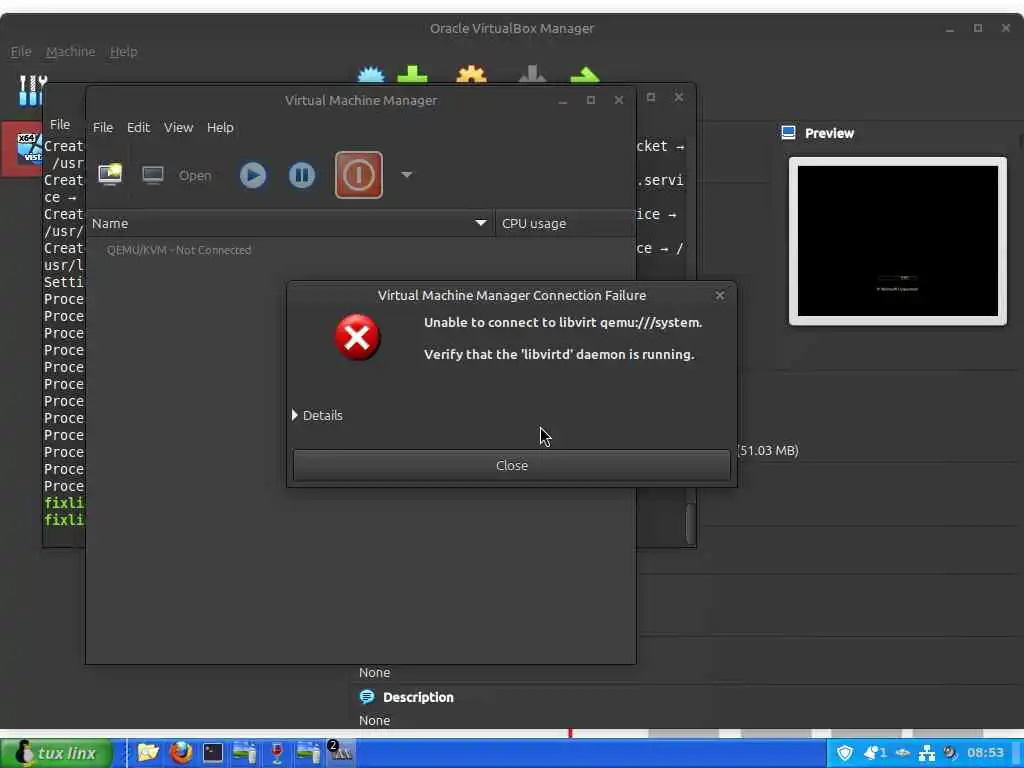Open Virtual Machine Manager File menu
Image resolution: width=1024 pixels, height=768 pixels.
coord(103,127)
